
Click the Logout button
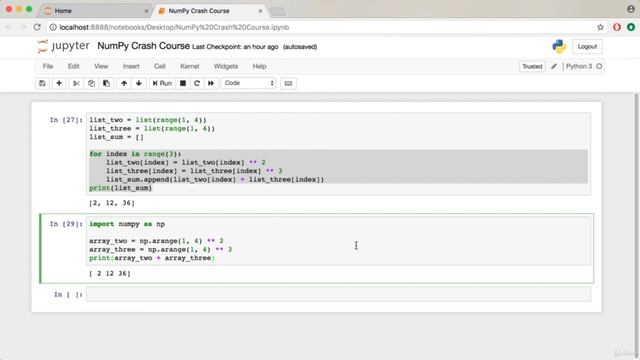[x=587, y=47]
